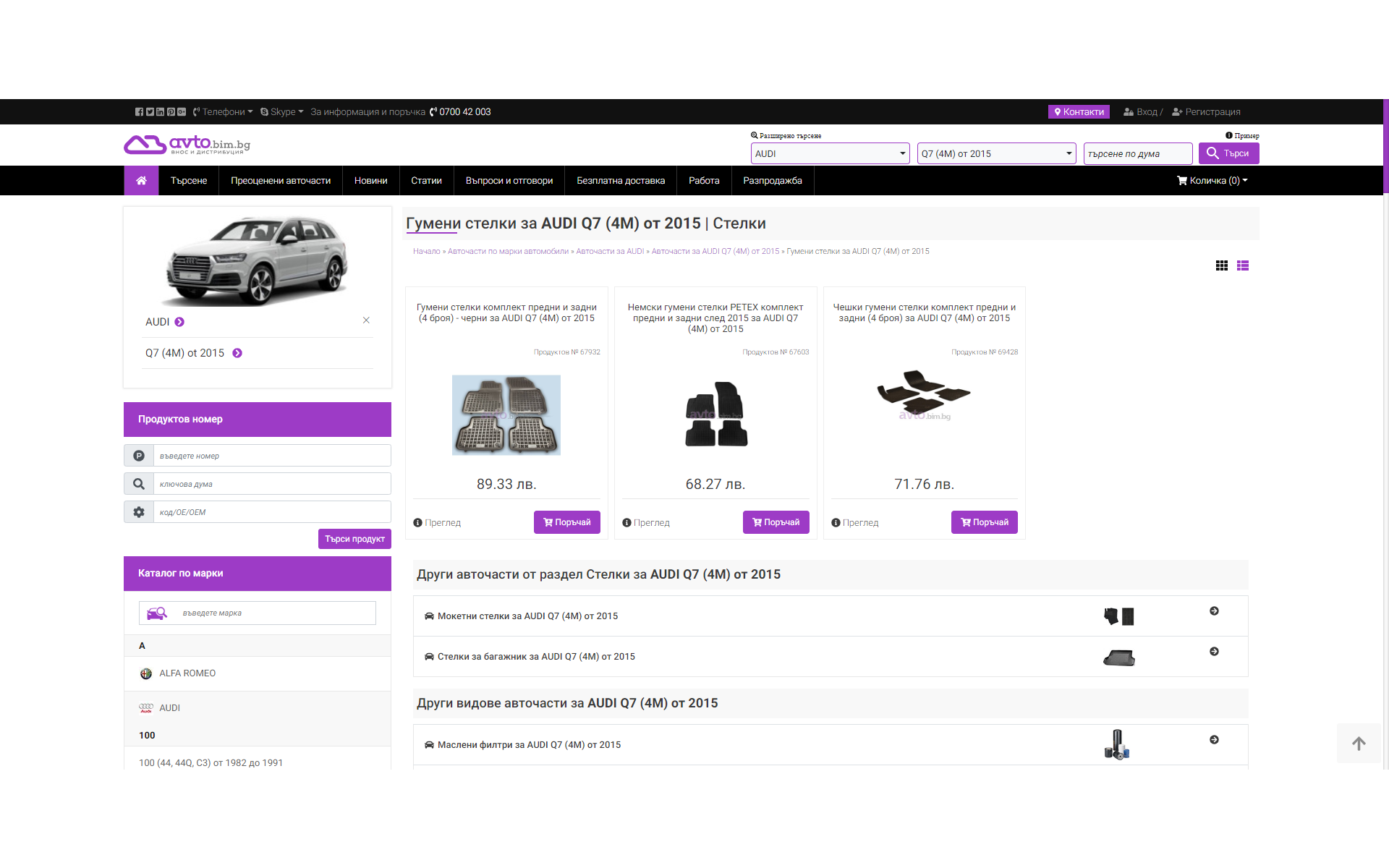Click the home icon in navigation bar

[x=141, y=181]
